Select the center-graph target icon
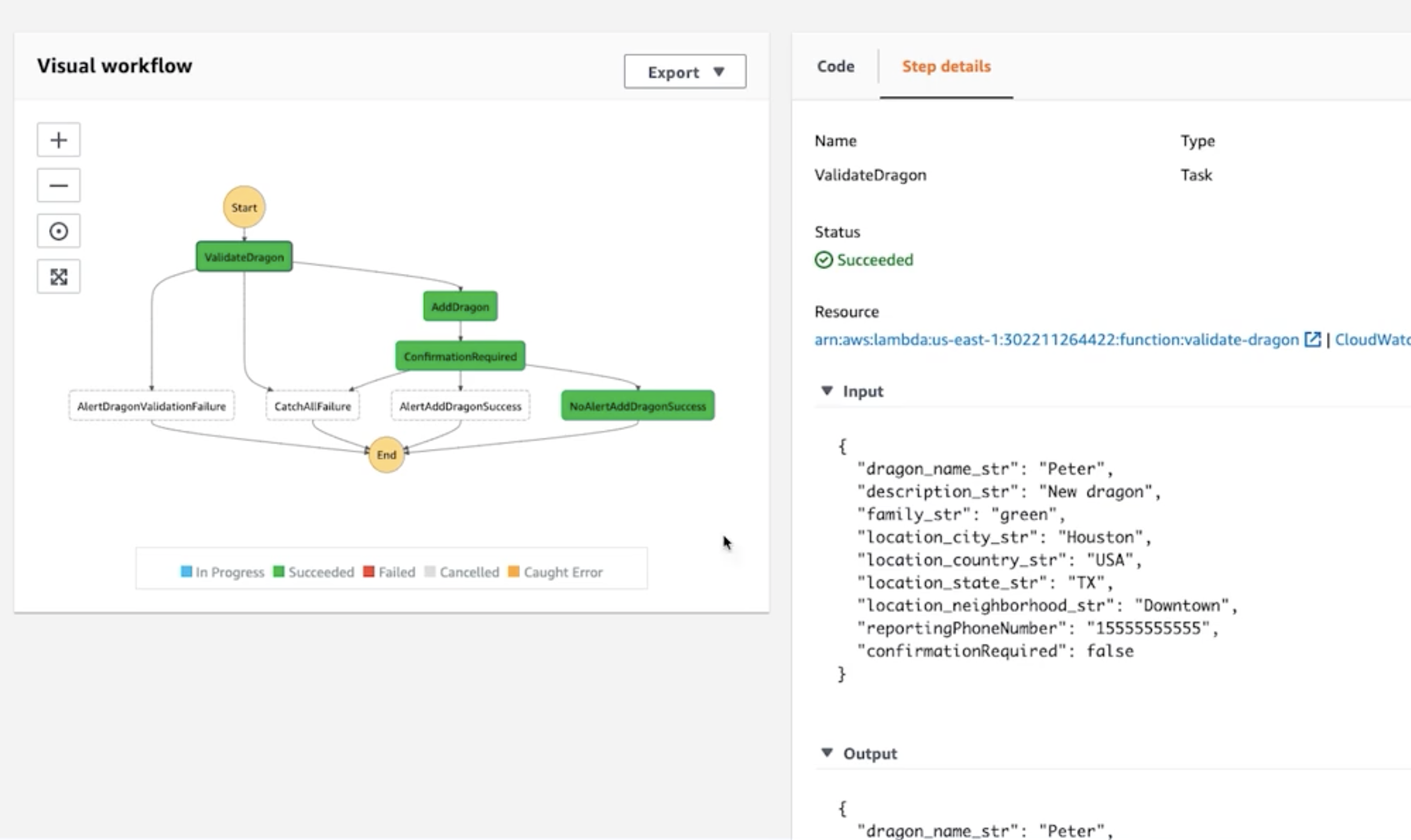Screen dimensions: 1411x840 click(58, 230)
